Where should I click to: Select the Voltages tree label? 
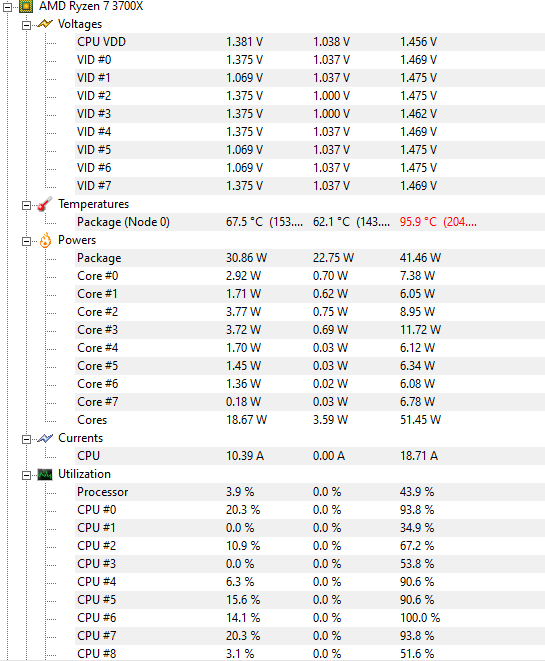(80, 24)
